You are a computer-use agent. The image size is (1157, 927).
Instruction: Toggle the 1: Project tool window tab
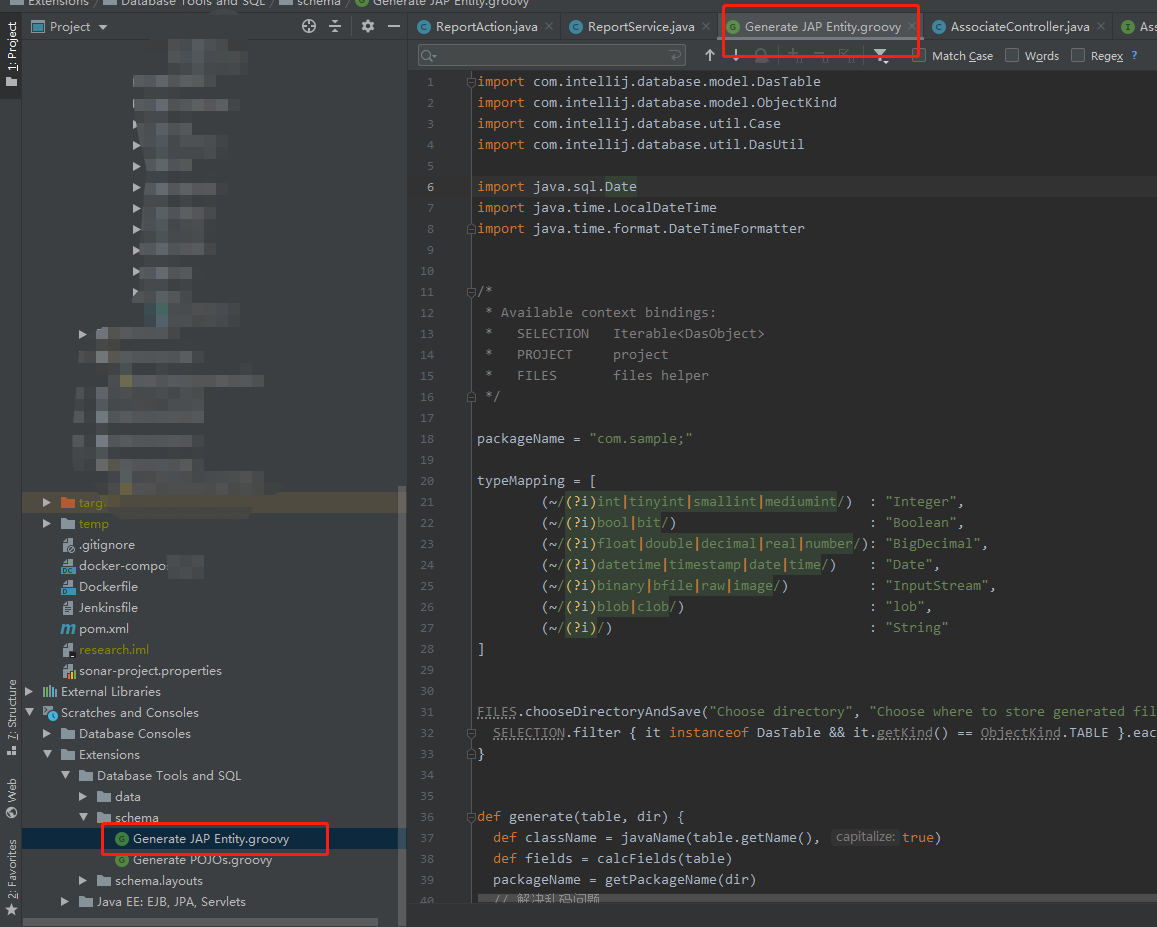pyautogui.click(x=11, y=54)
